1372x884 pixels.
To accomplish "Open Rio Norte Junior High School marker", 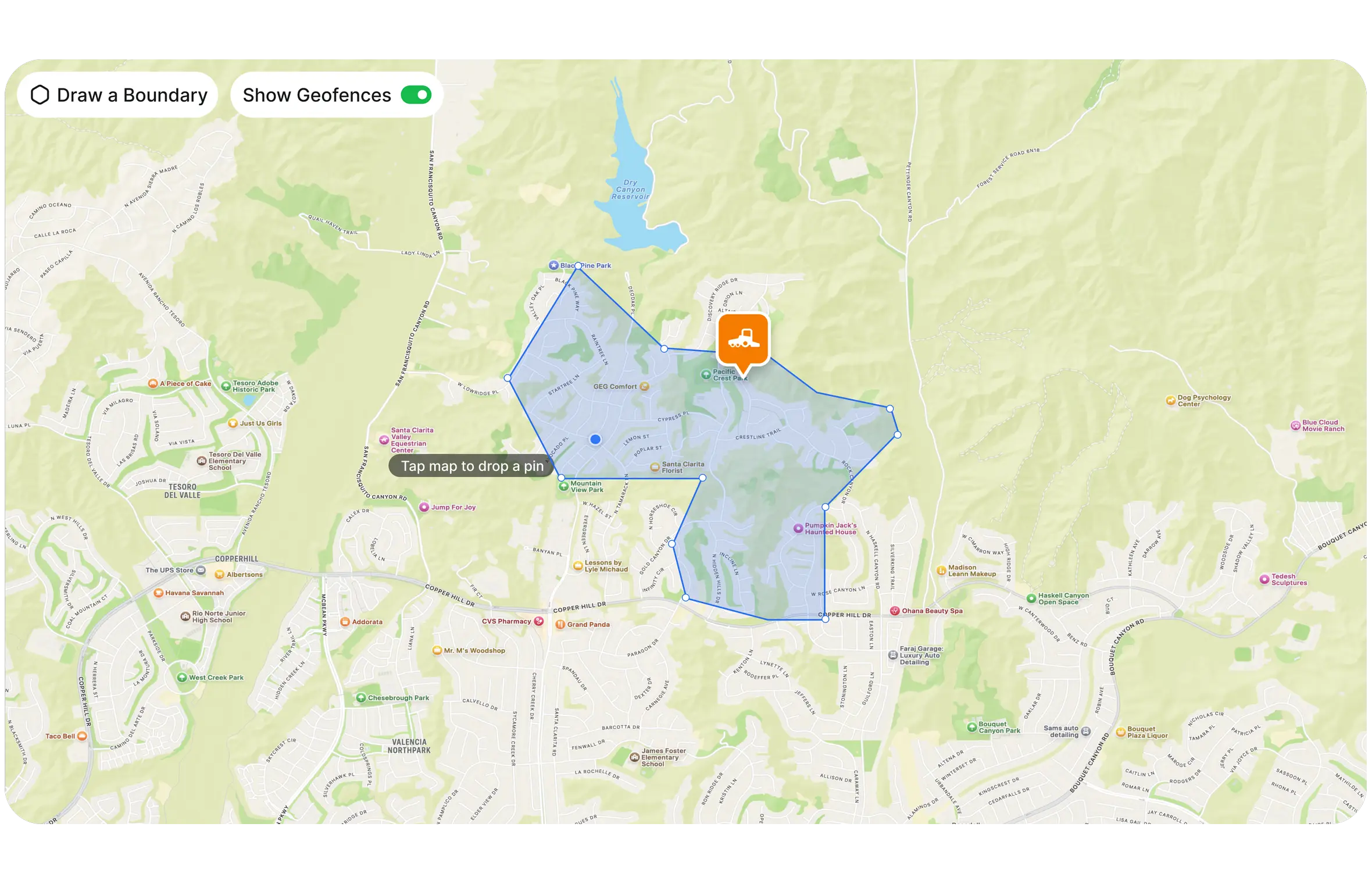I will click(x=185, y=616).
